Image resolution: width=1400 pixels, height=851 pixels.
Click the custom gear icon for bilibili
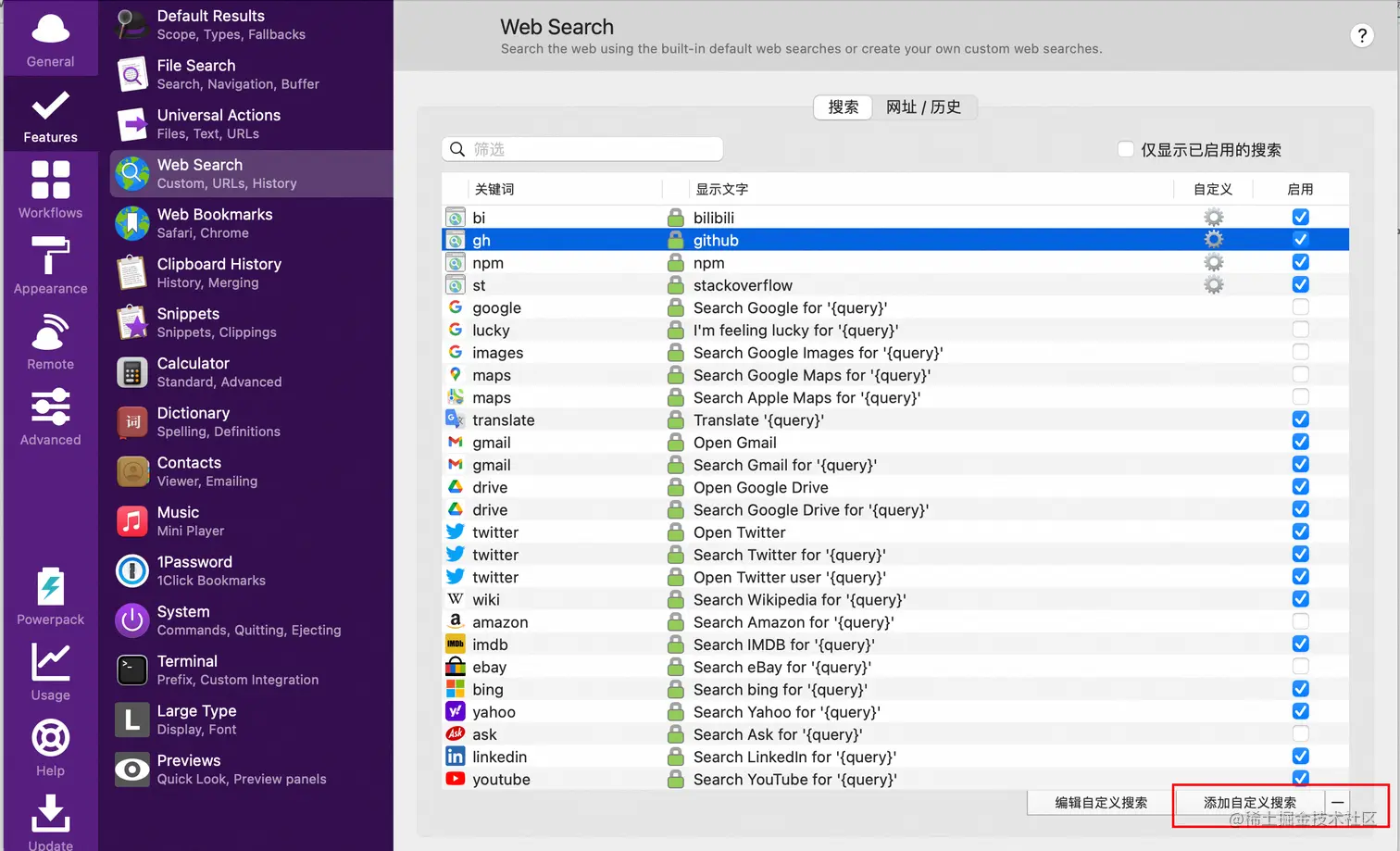(x=1213, y=218)
